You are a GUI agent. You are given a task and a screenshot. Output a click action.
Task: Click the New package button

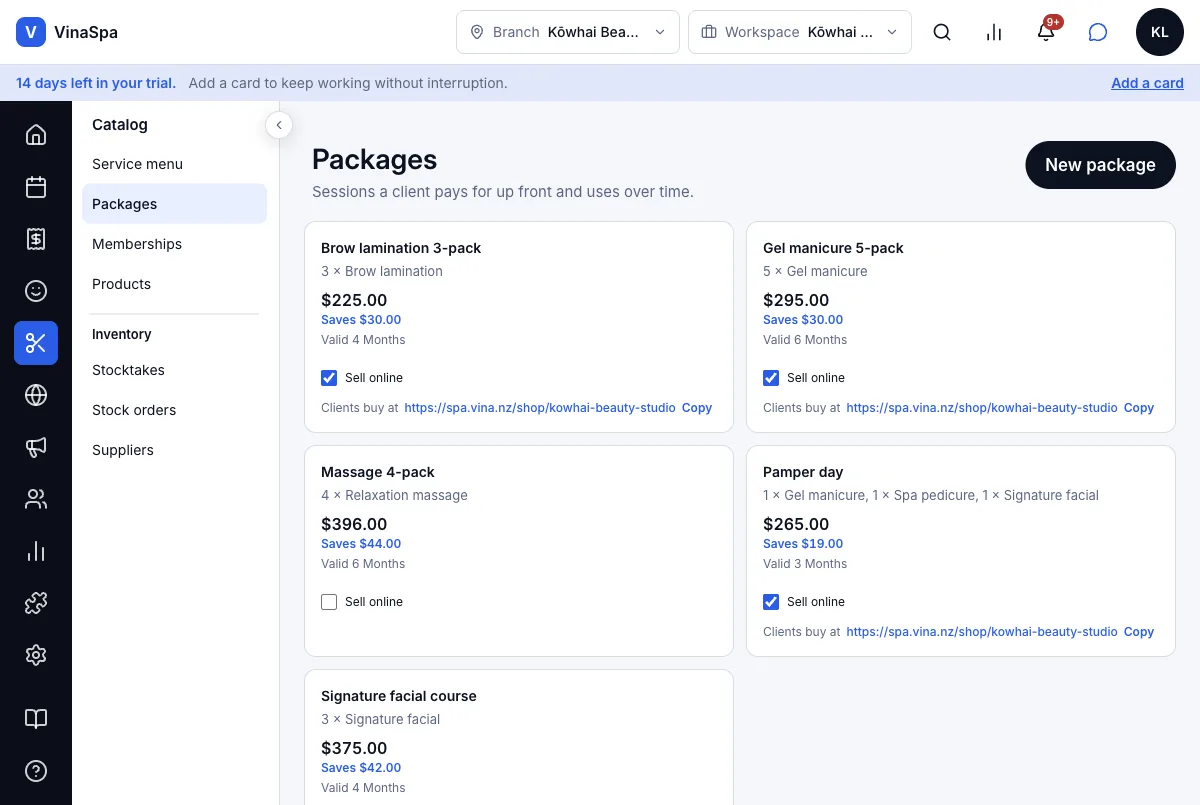click(x=1100, y=165)
